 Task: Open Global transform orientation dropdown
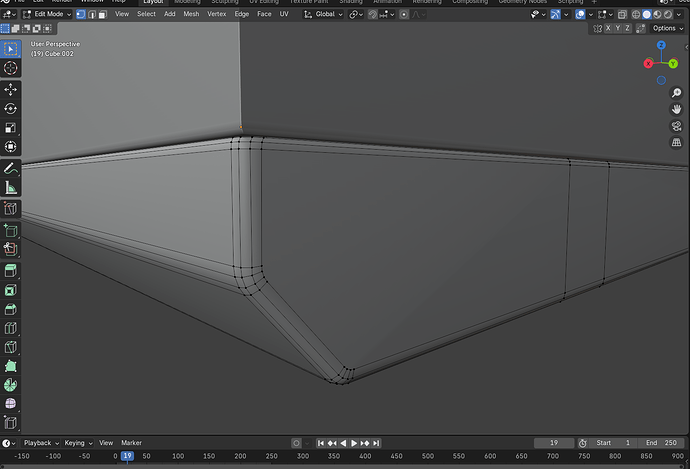[x=323, y=15]
